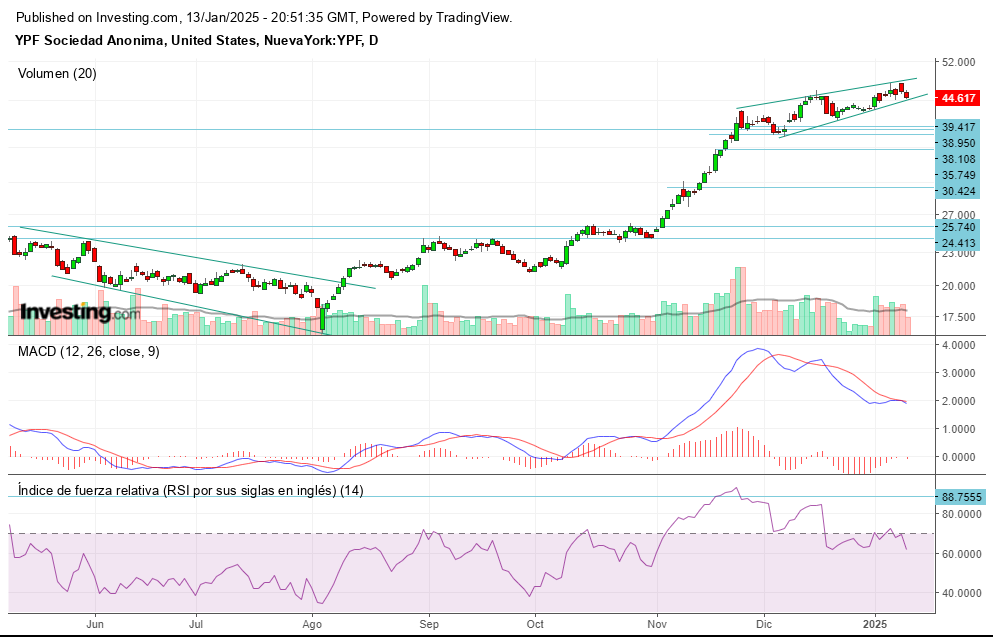Click the 20.000 price axis label
Viewport: 993px width, 637px height.
(958, 286)
